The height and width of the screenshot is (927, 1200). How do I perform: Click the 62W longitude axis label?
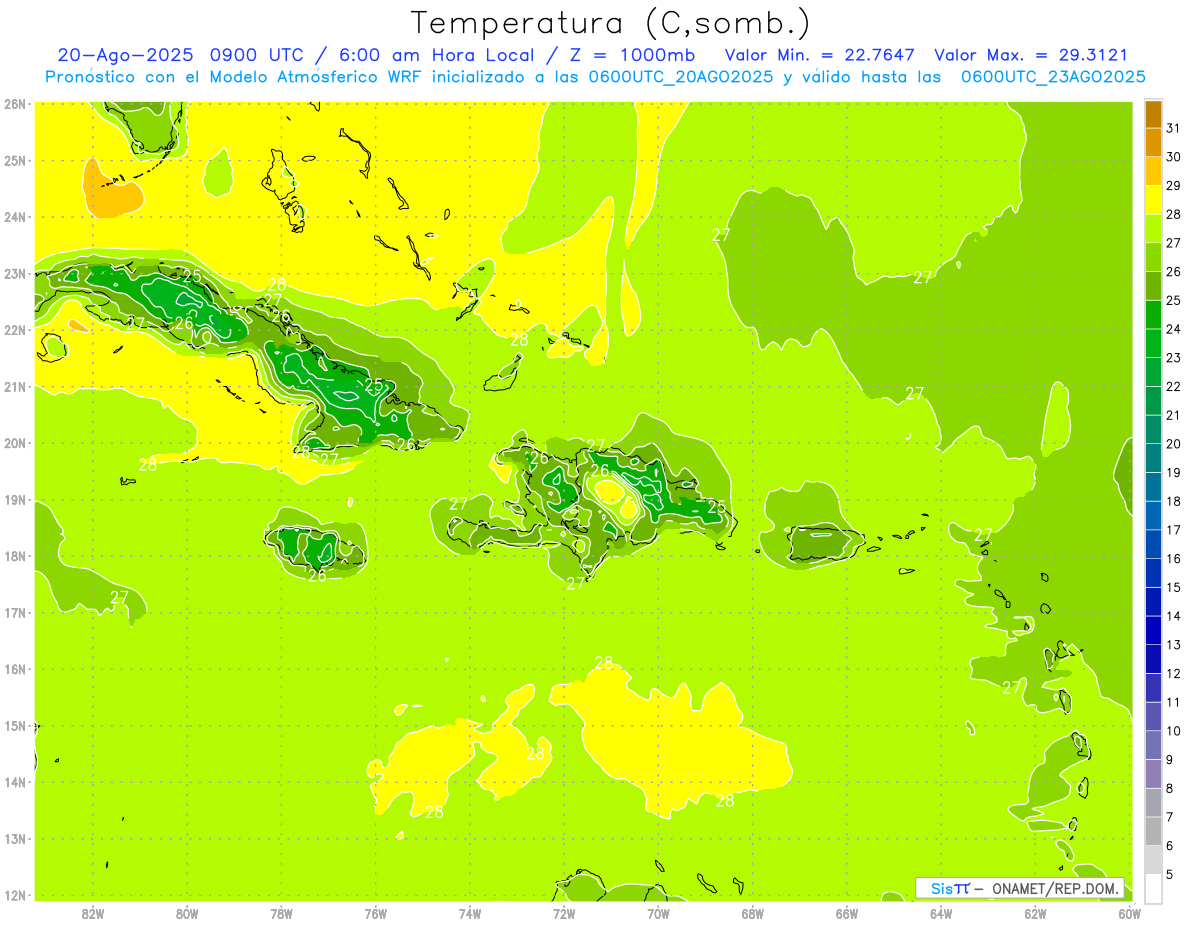pyautogui.click(x=1035, y=913)
